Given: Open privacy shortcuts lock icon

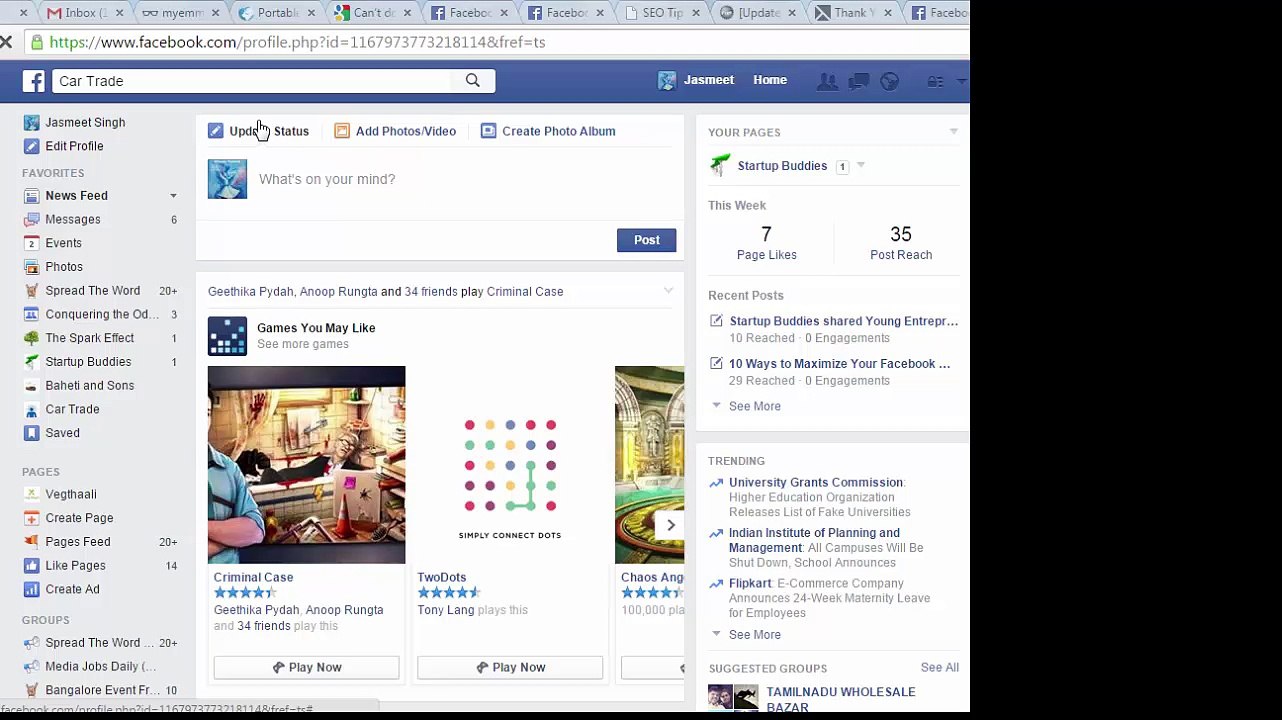Looking at the screenshot, I should click(935, 81).
